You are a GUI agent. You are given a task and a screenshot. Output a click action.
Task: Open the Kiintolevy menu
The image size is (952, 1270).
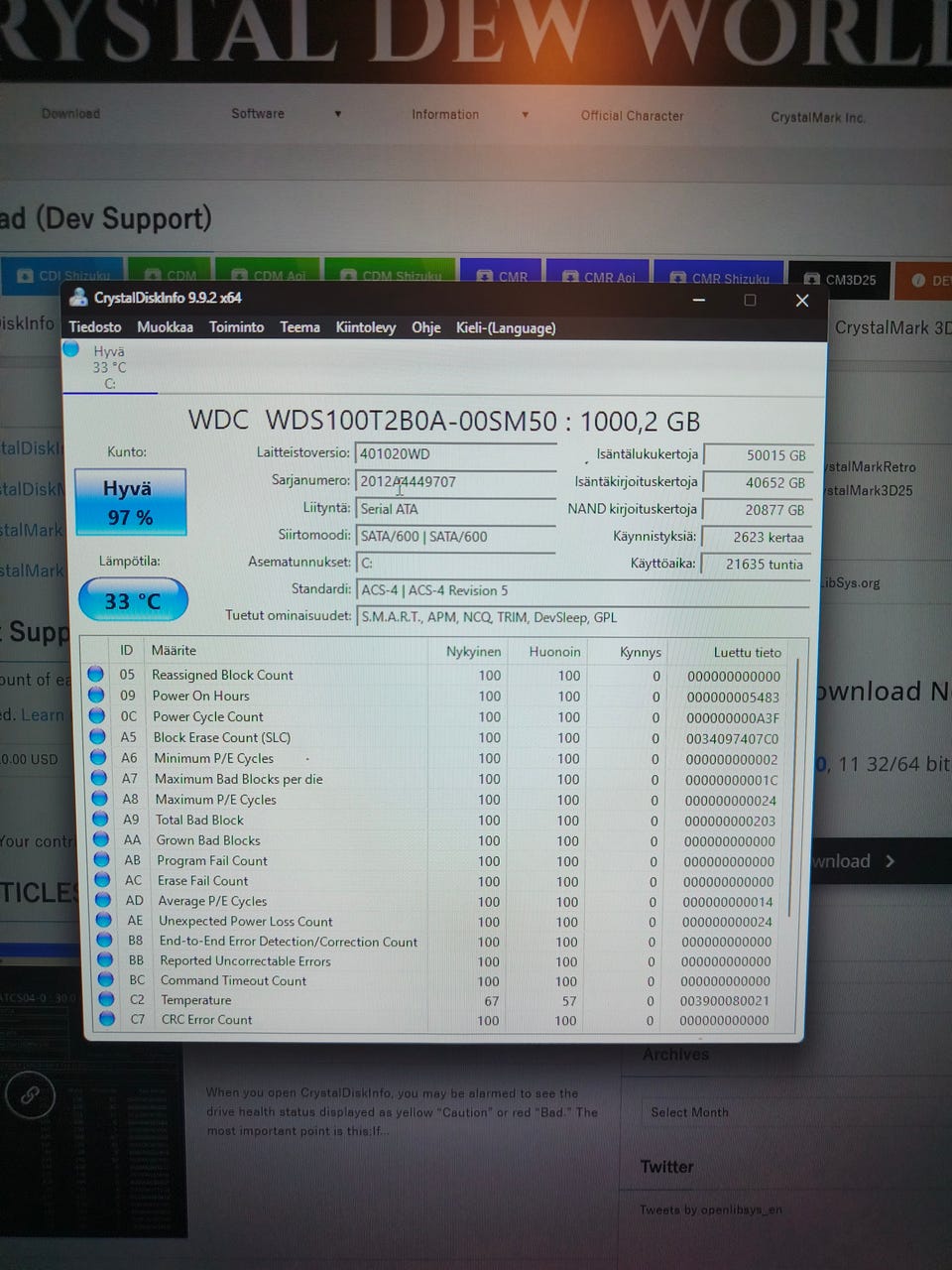(365, 327)
